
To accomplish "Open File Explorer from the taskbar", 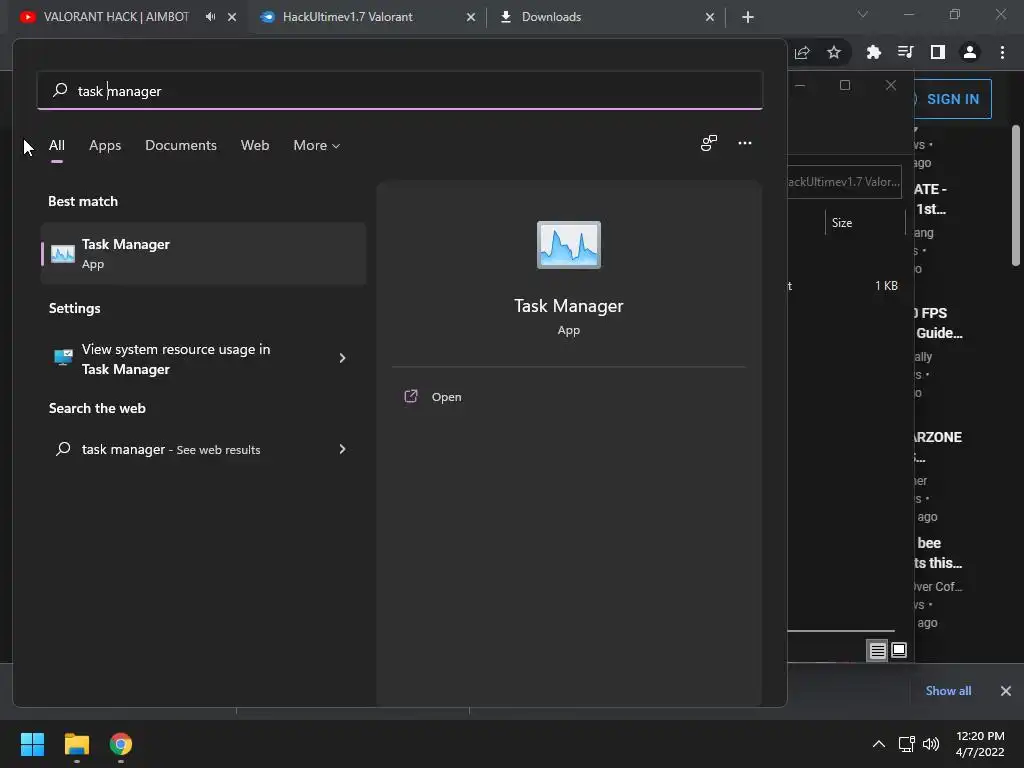I will [x=76, y=744].
